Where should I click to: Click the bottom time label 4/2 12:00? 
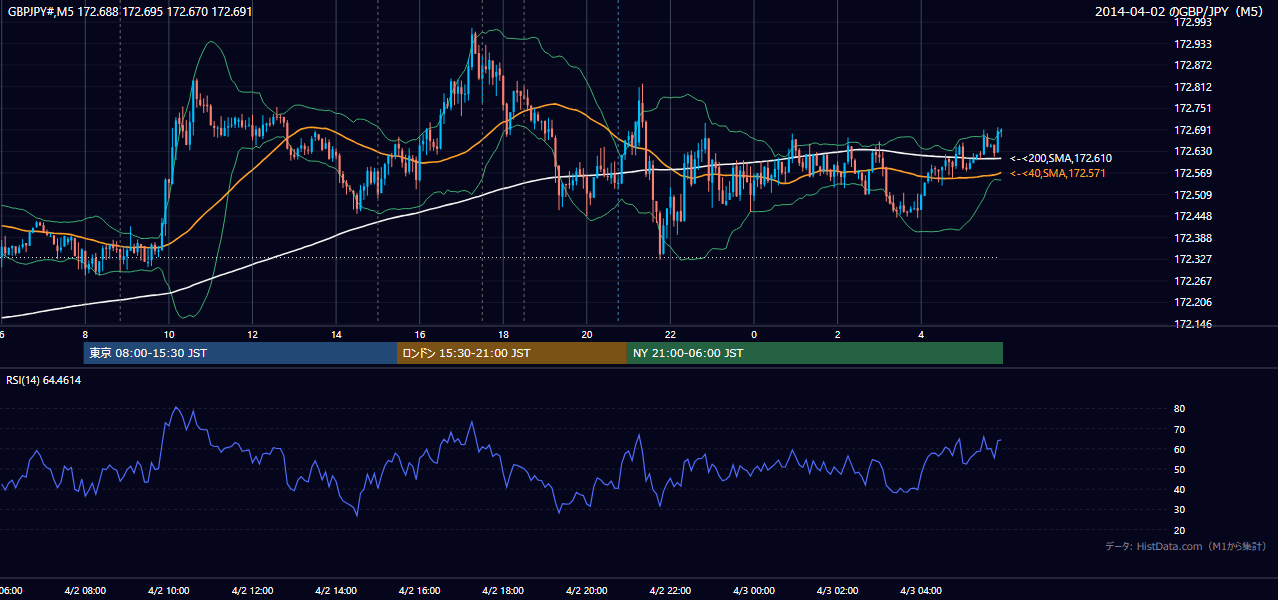tap(252, 590)
